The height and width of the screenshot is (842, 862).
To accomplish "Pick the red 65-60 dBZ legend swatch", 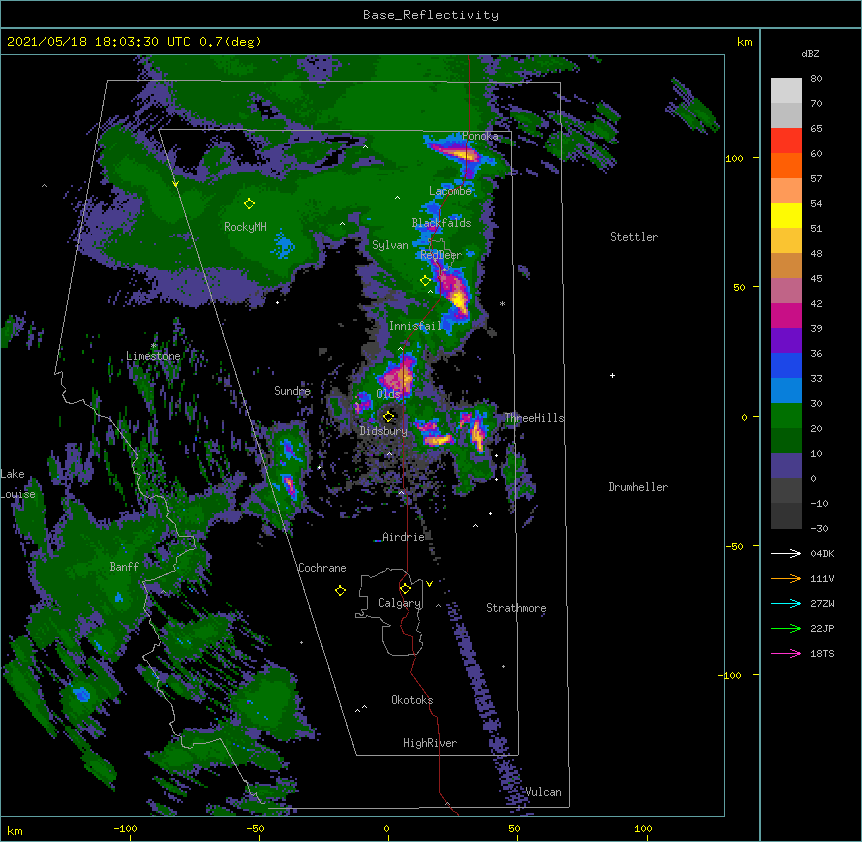I will click(x=786, y=141).
